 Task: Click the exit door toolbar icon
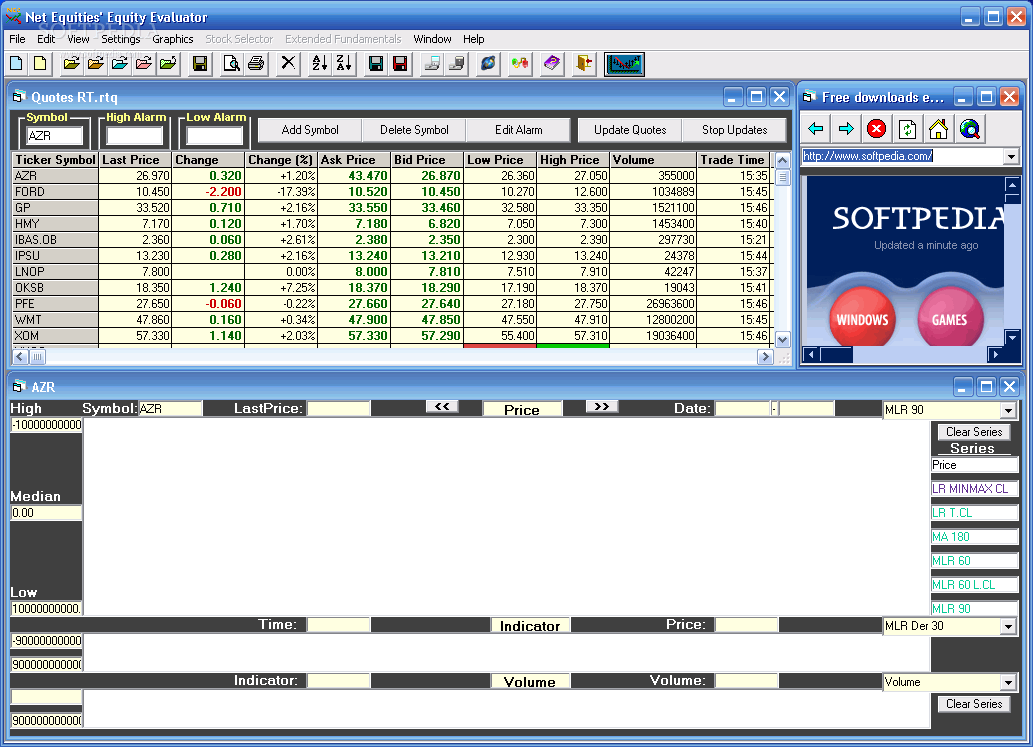584,64
